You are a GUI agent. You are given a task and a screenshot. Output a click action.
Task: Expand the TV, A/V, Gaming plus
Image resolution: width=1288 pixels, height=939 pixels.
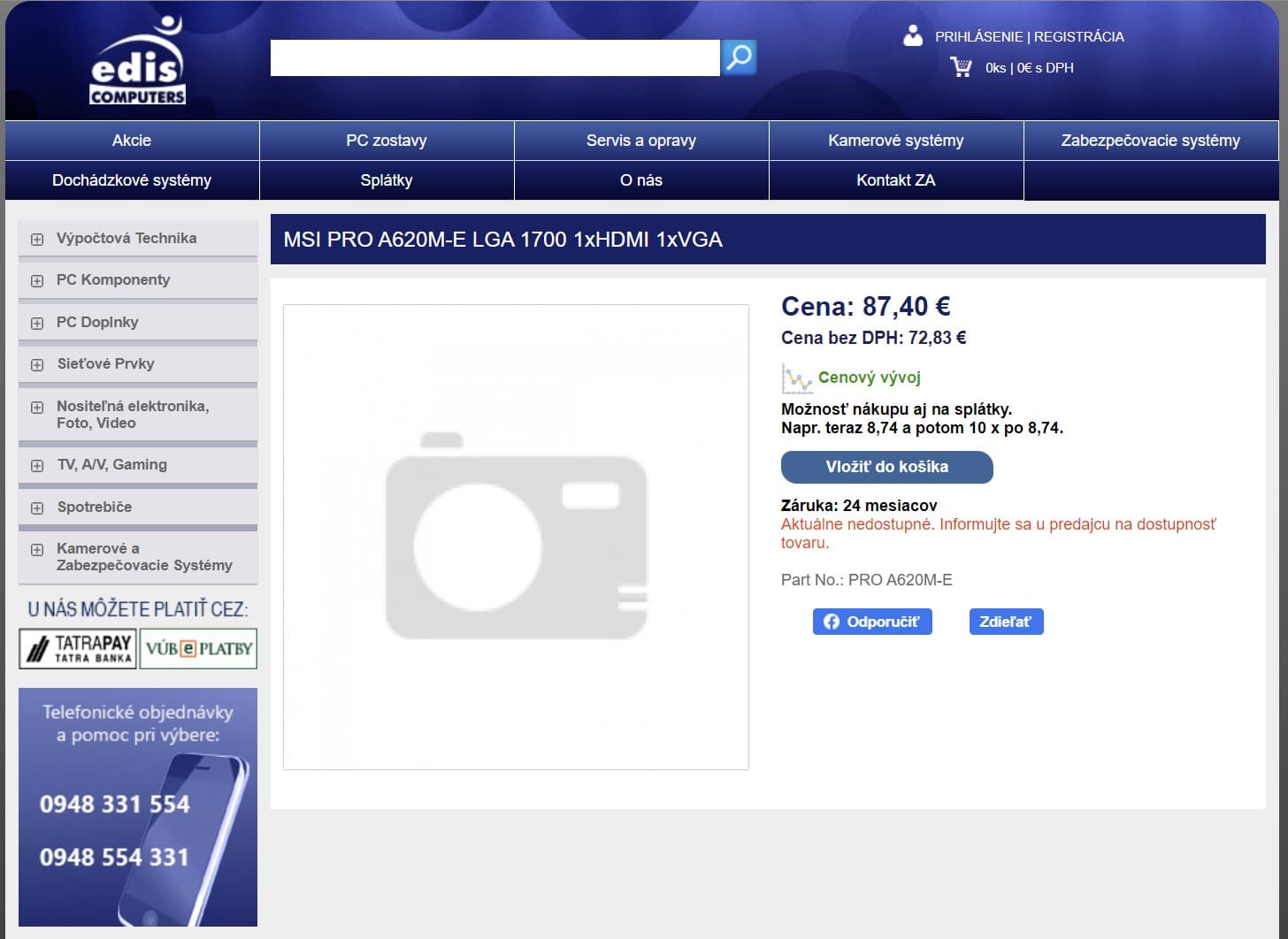37,466
